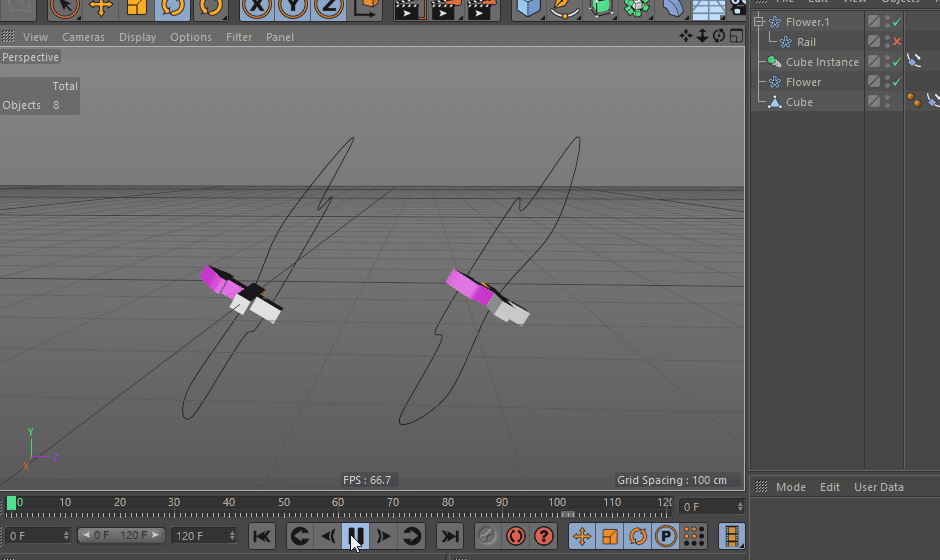Image resolution: width=940 pixels, height=560 pixels.
Task: Click Cube material tag spheres
Action: pyautogui.click(x=914, y=101)
